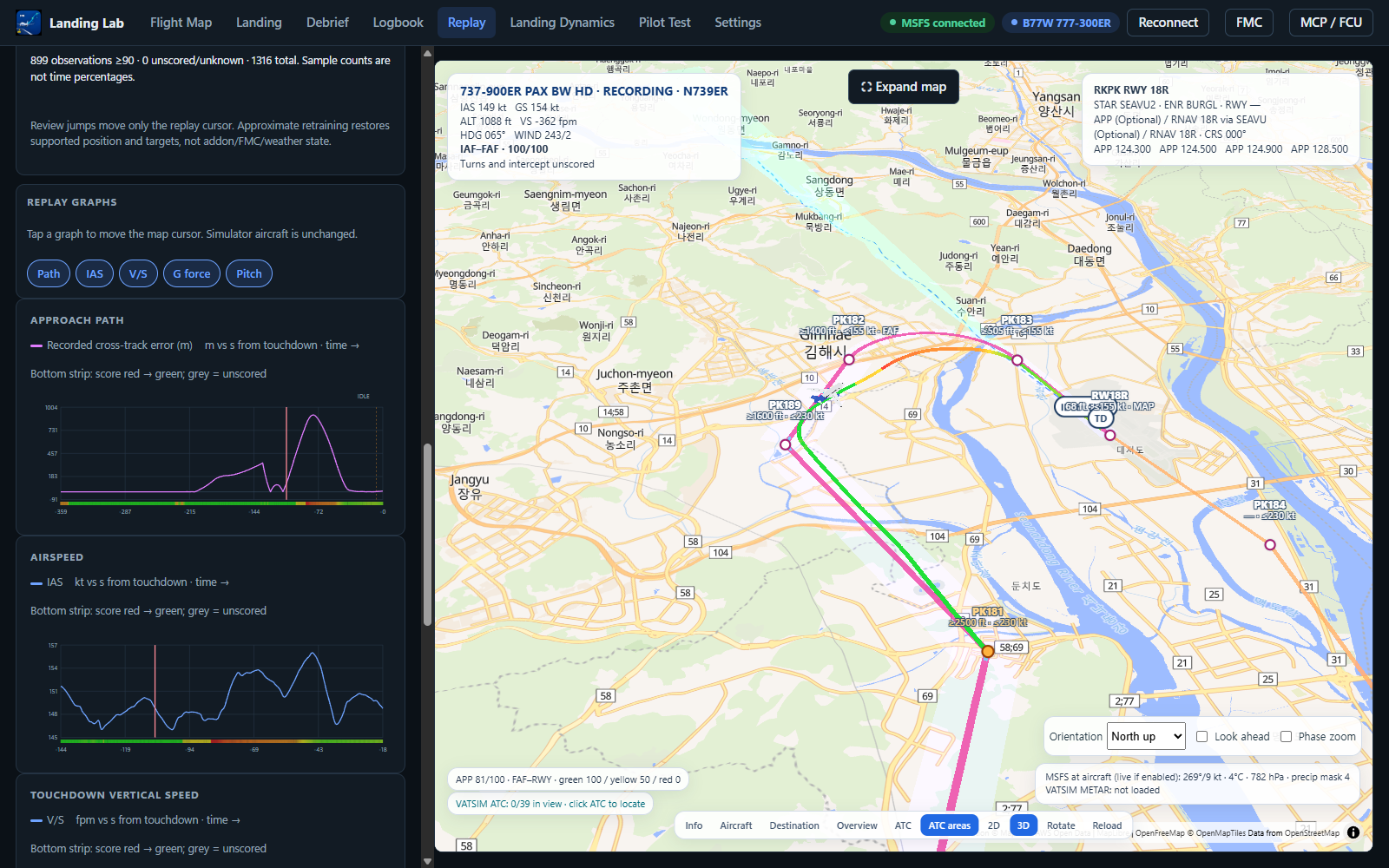Click Expand map button
This screenshot has width=1389, height=868.
pyautogui.click(x=904, y=87)
